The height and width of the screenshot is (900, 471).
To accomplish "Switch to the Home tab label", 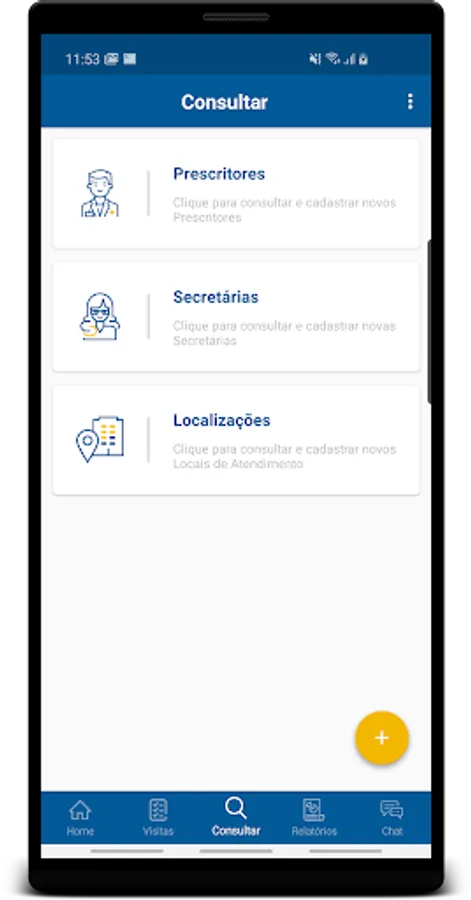I will coord(80,831).
